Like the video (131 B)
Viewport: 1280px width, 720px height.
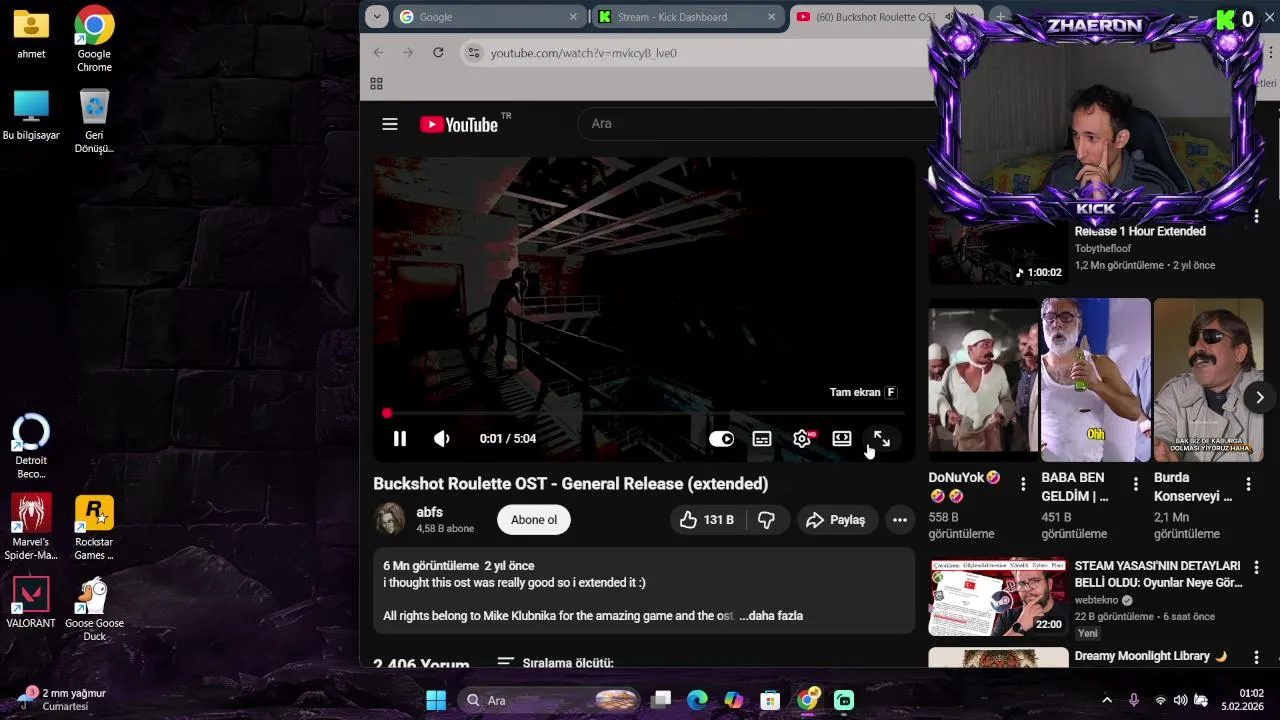[x=708, y=520]
